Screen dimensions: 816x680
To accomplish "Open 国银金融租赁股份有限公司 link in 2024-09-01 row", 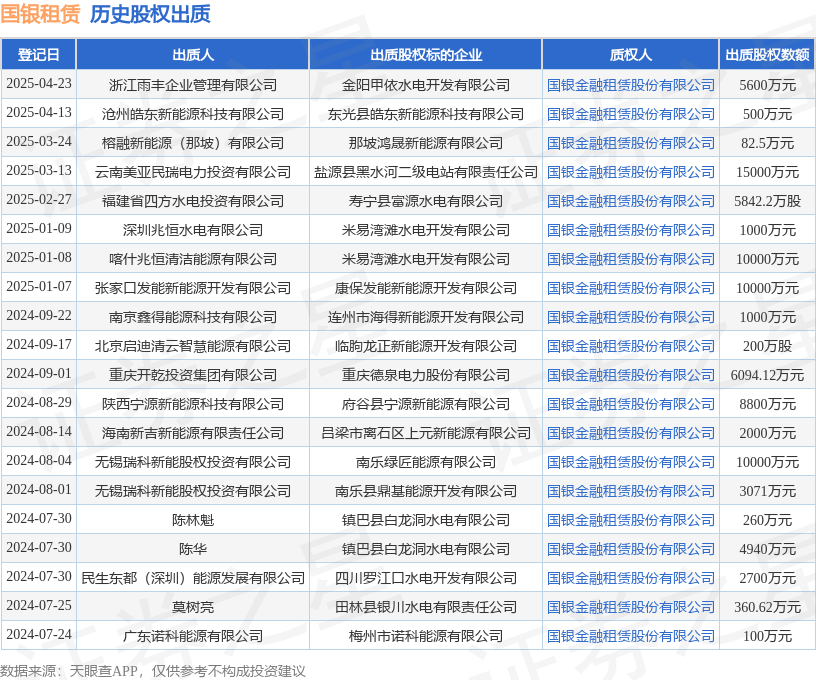I will point(631,375).
